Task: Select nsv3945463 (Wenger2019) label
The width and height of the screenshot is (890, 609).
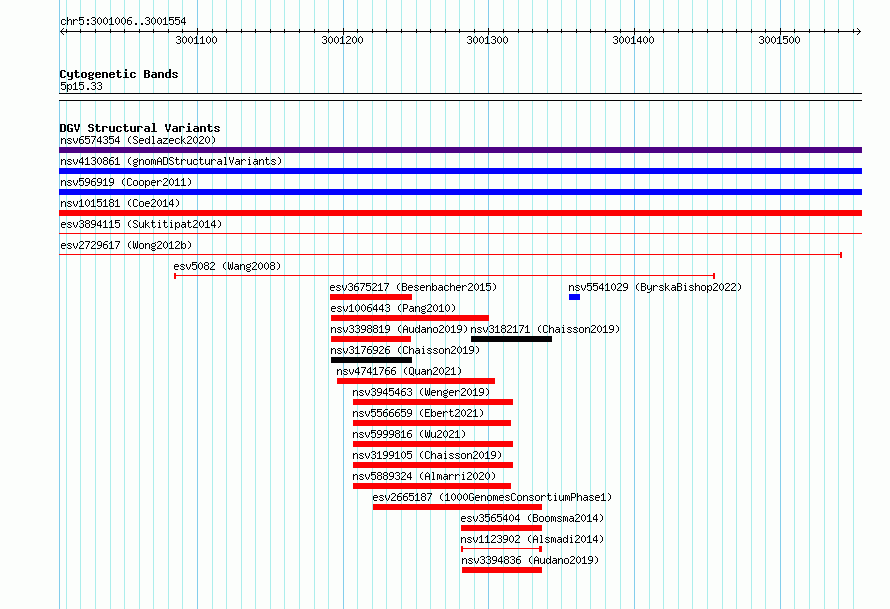Action: (421, 392)
